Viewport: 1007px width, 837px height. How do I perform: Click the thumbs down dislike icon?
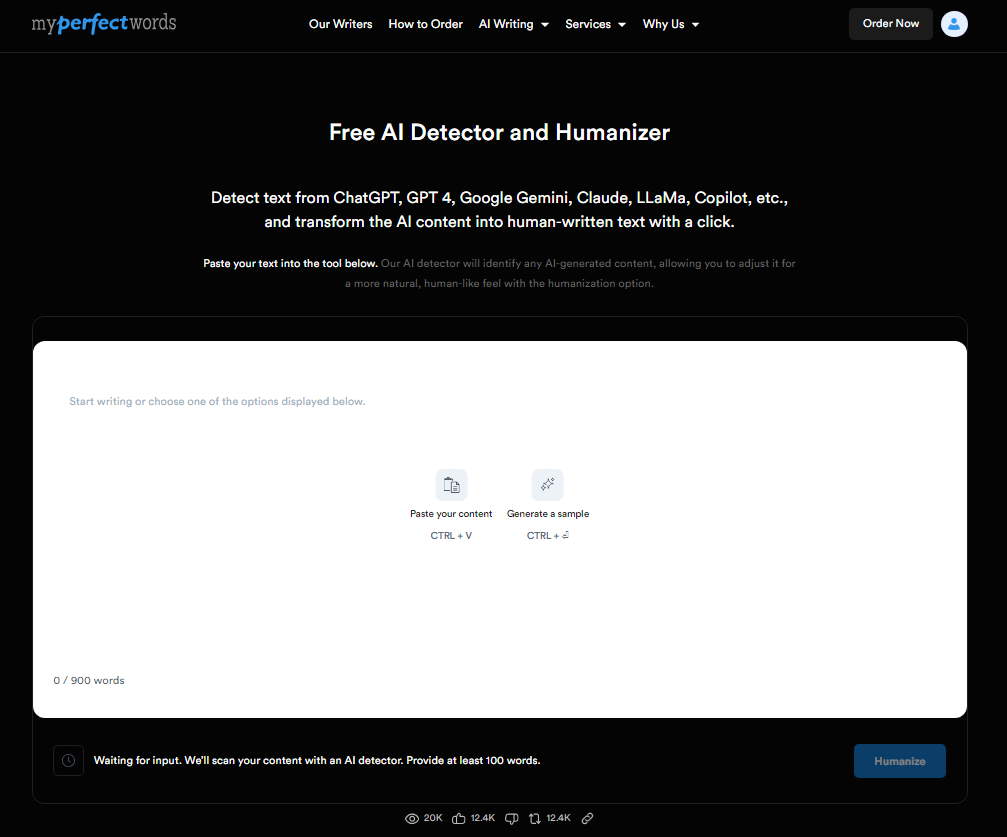pos(512,818)
